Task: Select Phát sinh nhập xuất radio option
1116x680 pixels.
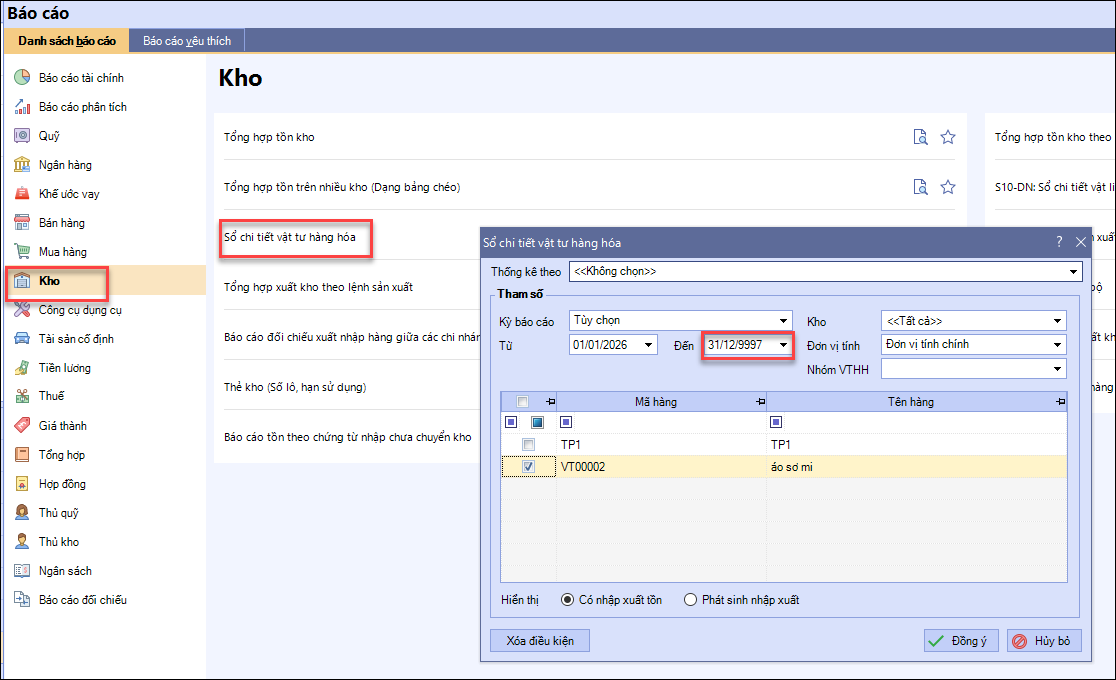Action: pyautogui.click(x=691, y=600)
